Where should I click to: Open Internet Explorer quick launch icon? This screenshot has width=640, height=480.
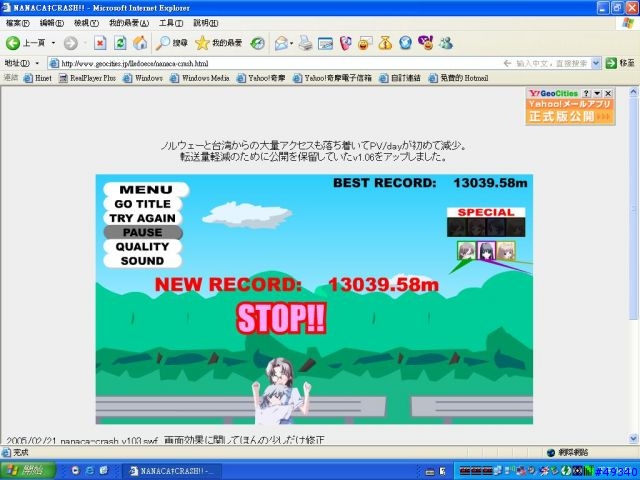pyautogui.click(x=89, y=471)
